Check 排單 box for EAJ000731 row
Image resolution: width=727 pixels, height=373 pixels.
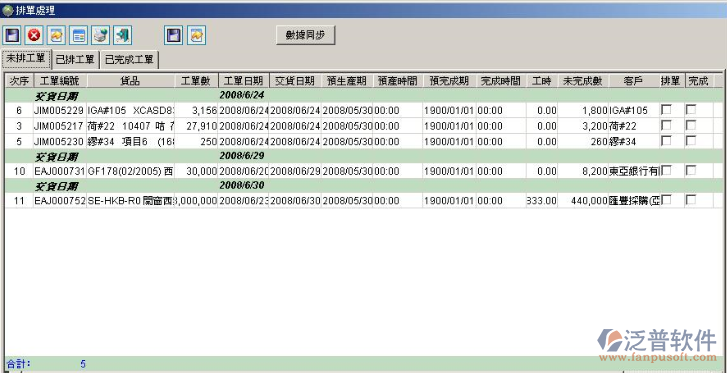pyautogui.click(x=666, y=171)
